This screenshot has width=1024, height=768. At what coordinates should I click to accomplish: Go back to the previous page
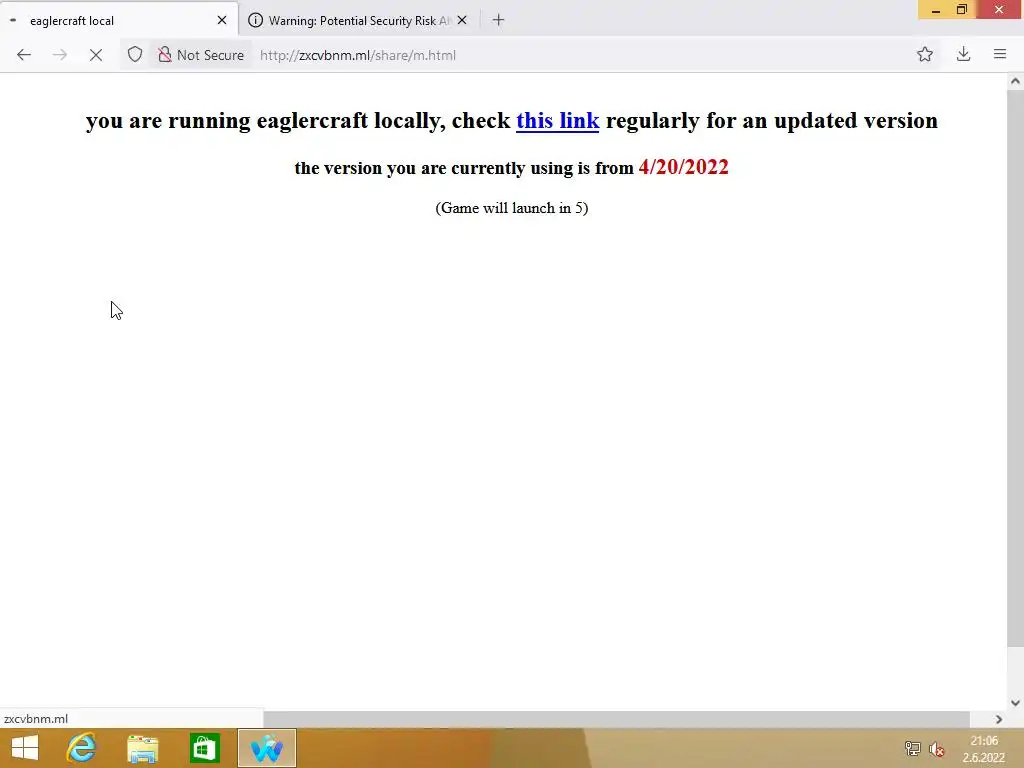(x=24, y=55)
